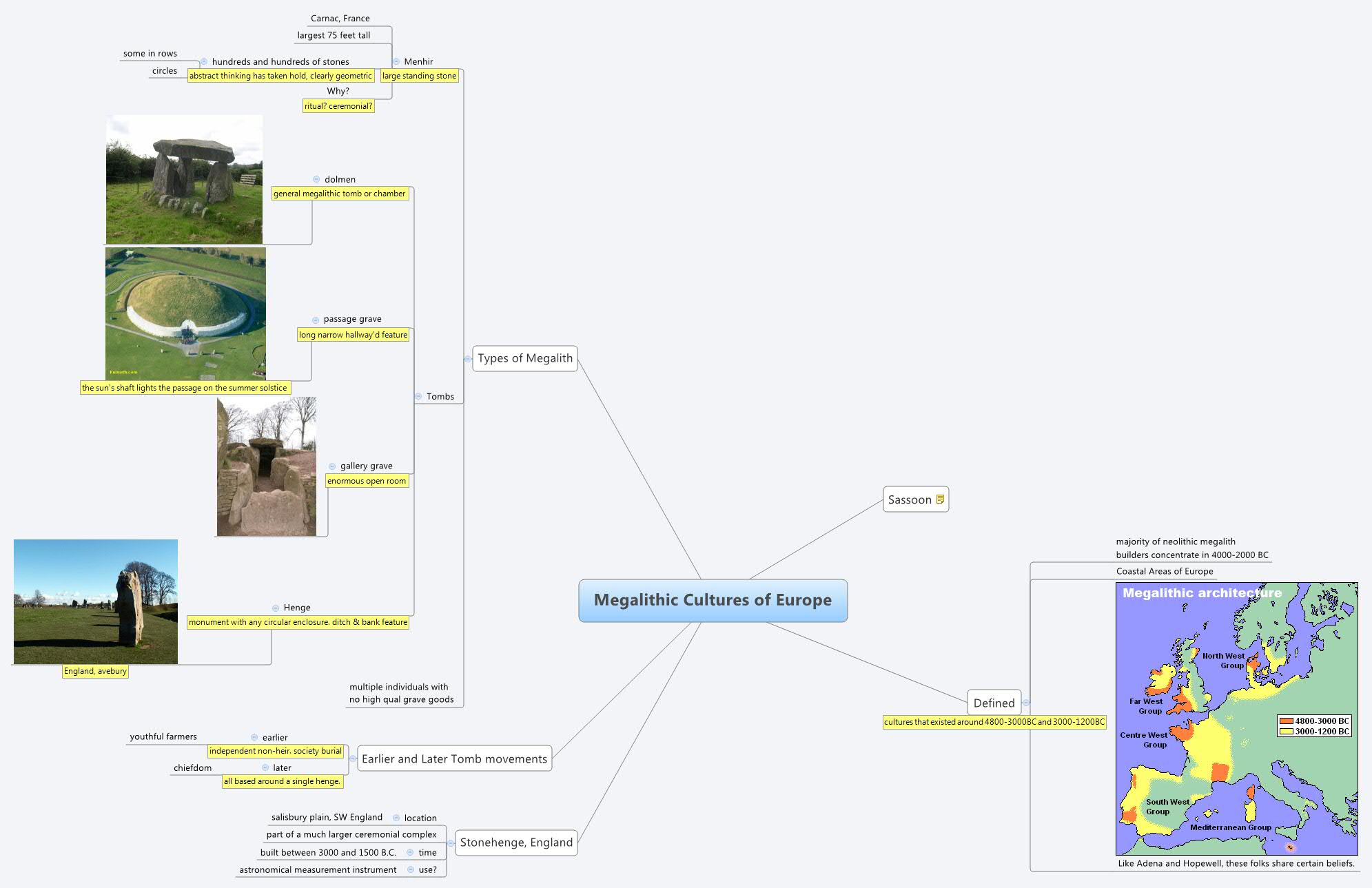Select the central Megalithic Cultures of Europe topic
Image resolution: width=1372 pixels, height=888 pixels.
click(713, 600)
